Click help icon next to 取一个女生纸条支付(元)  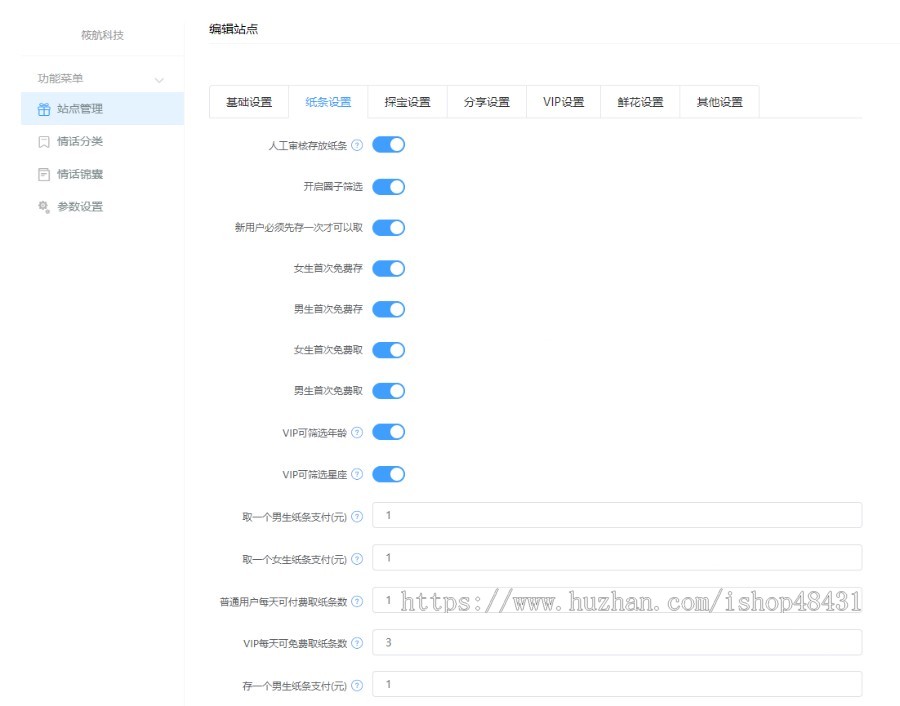coord(357,558)
